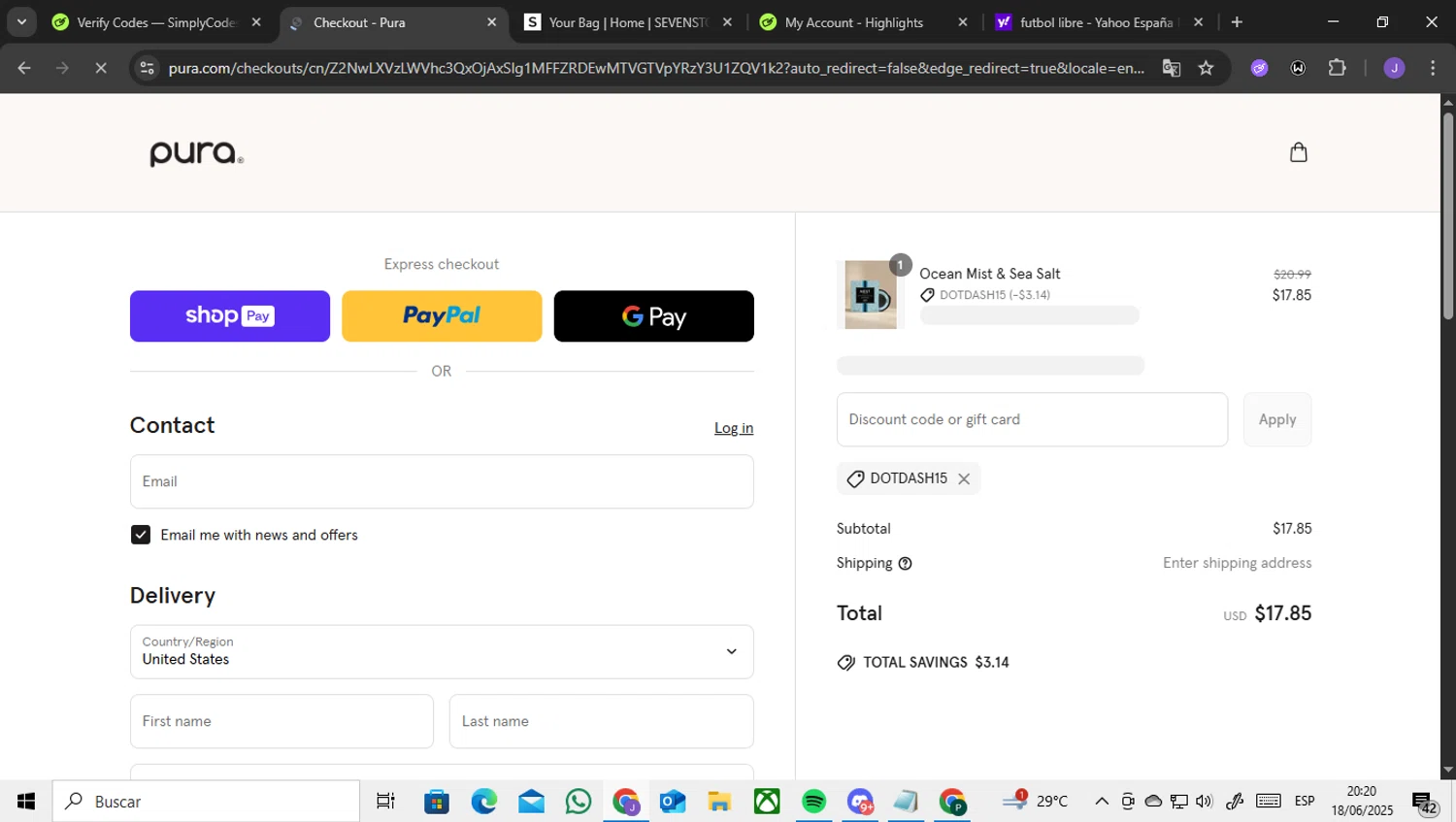Click the TOTAL SAVINGS $3.14 text
1456x822 pixels.
coord(936,662)
